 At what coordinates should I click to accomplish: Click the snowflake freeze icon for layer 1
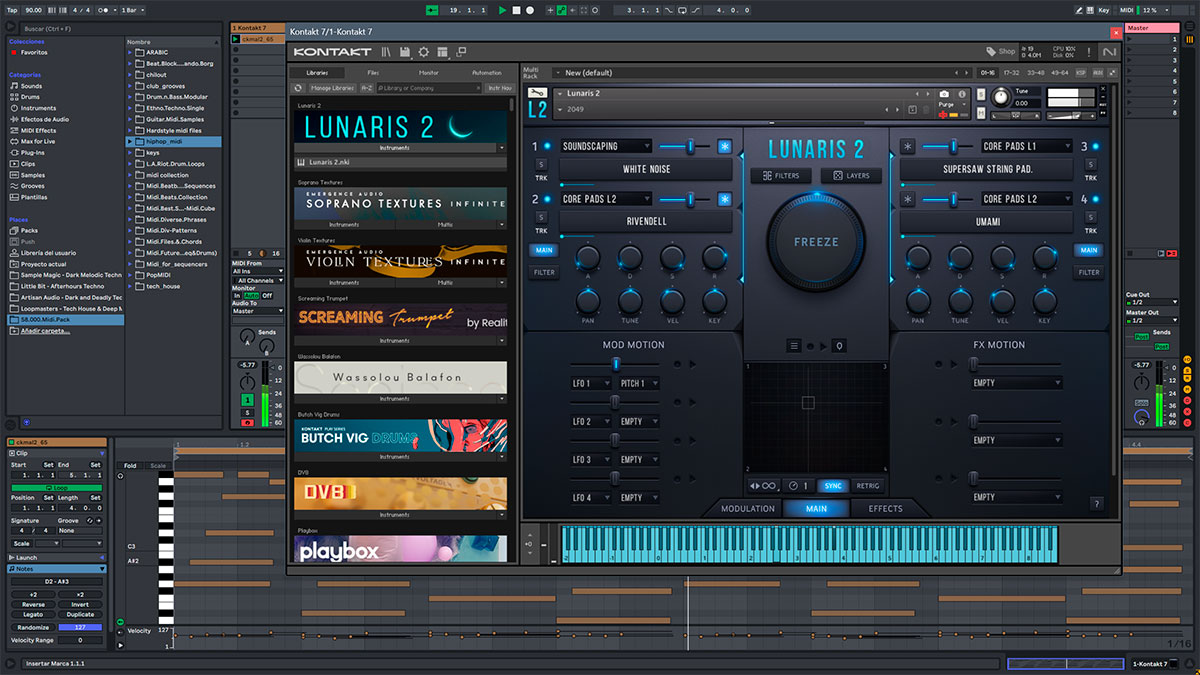tap(724, 146)
